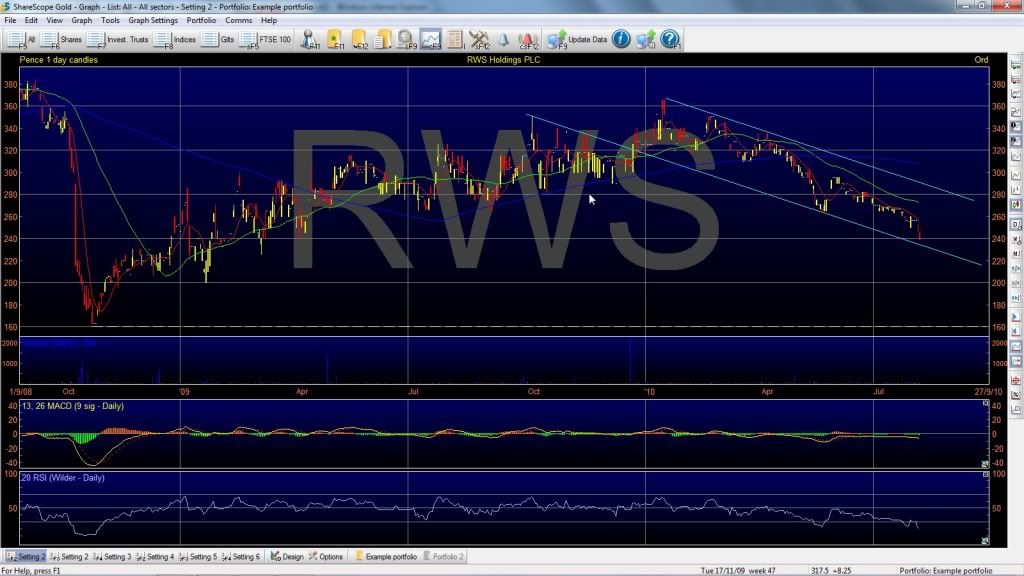The width and height of the screenshot is (1024, 576).
Task: Switch to the Setting 4 tab
Action: click(155, 556)
